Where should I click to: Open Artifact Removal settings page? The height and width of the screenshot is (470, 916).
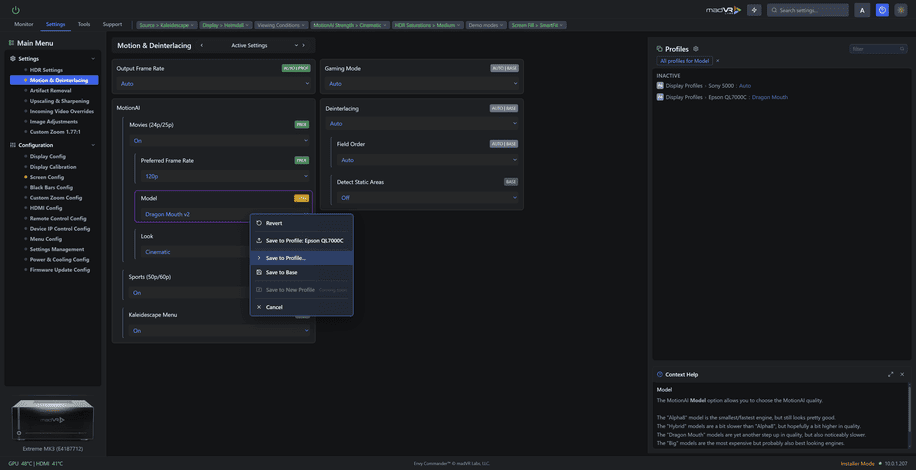point(50,90)
